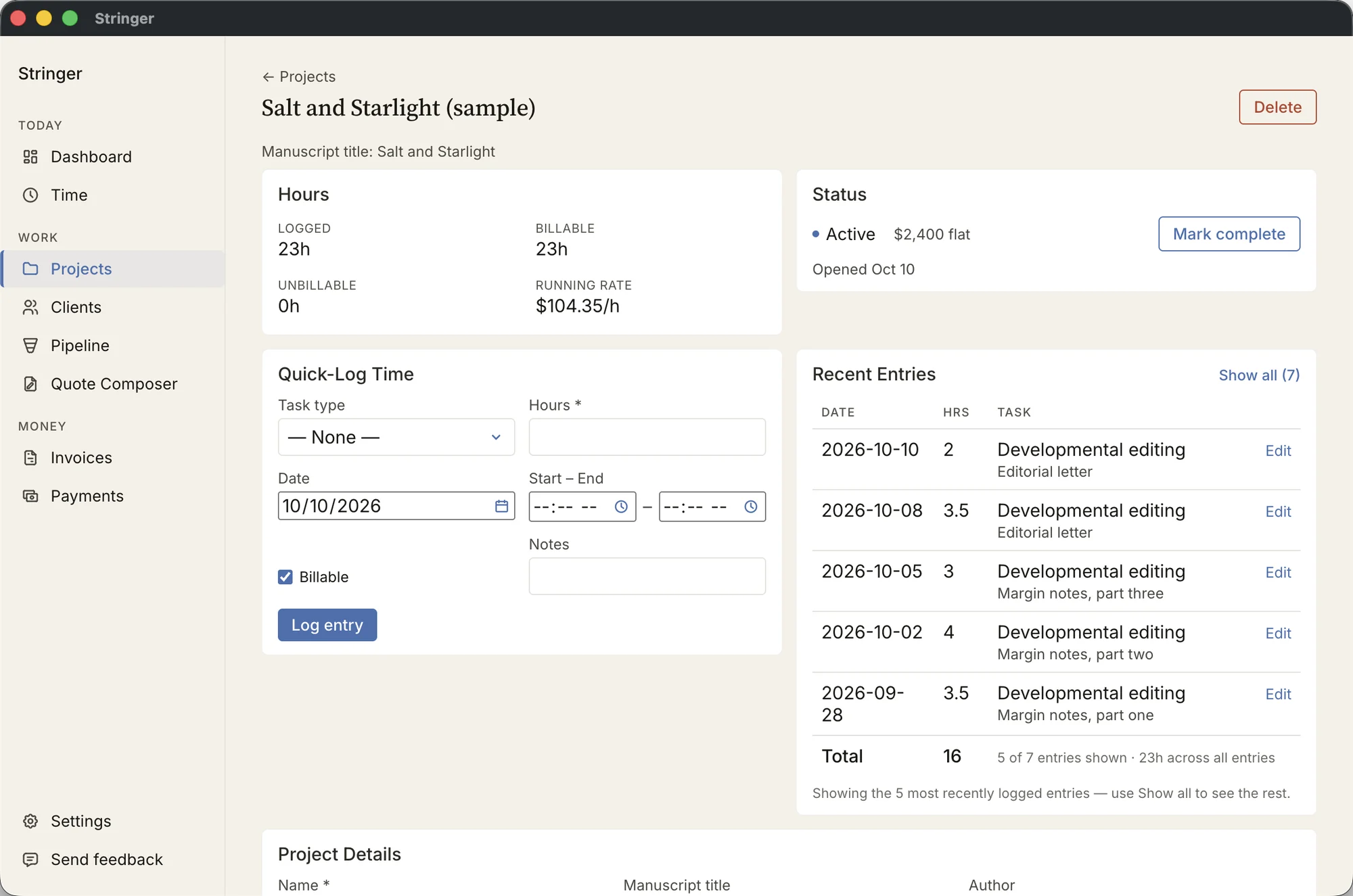Viewport: 1353px width, 896px height.
Task: Click the Start time field
Action: click(x=582, y=506)
